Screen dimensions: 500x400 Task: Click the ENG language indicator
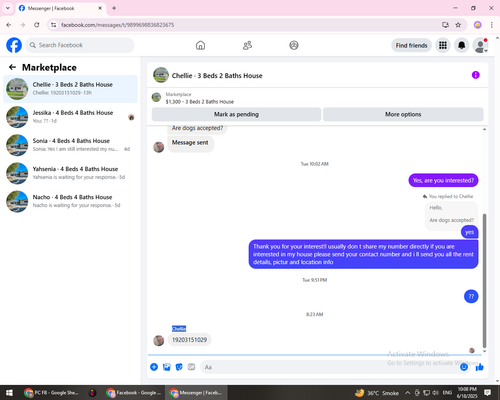447,393
